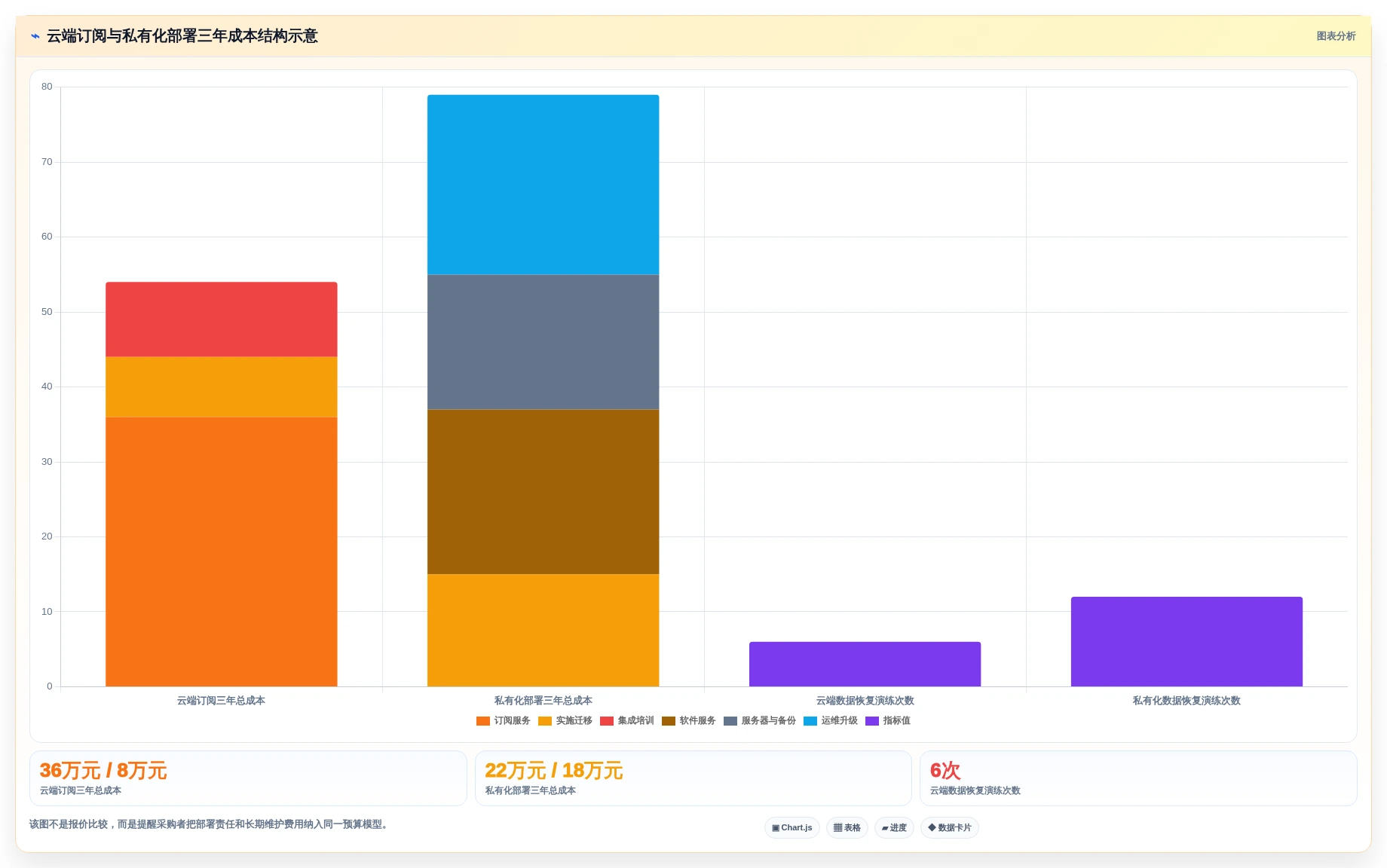Screen dimensions: 1387x868
Task: Select the 进度 tag chip
Action: pos(894,828)
